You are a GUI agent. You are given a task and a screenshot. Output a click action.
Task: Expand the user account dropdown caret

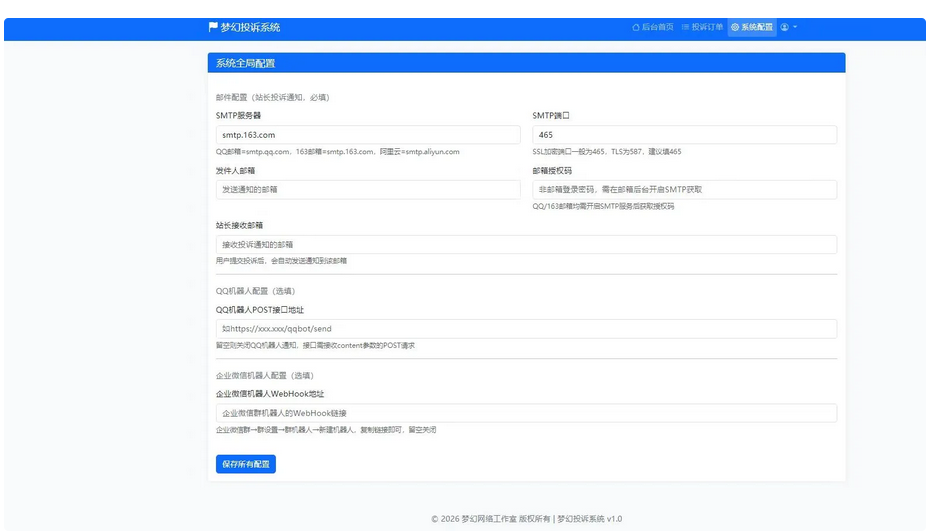795,27
